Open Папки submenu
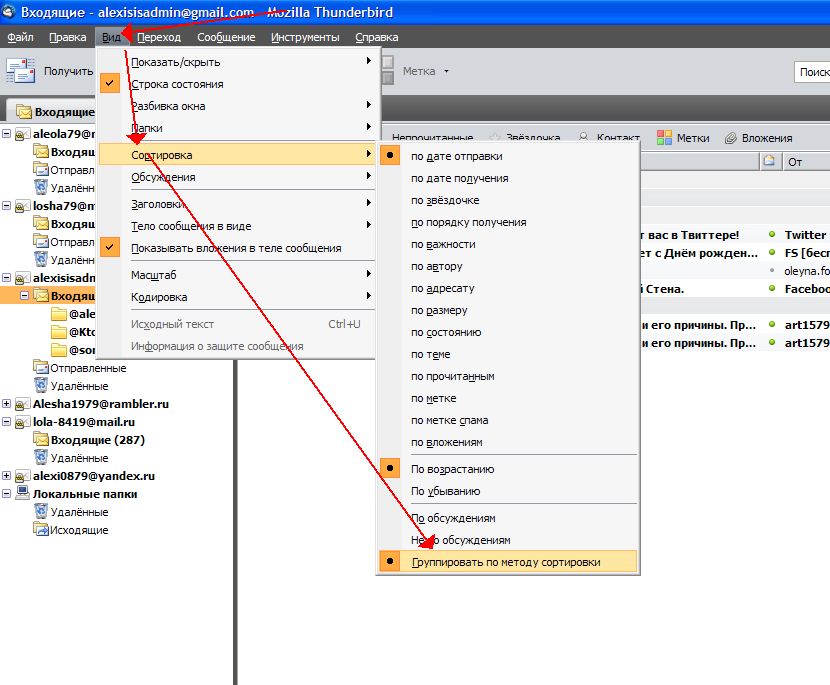 click(x=237, y=128)
